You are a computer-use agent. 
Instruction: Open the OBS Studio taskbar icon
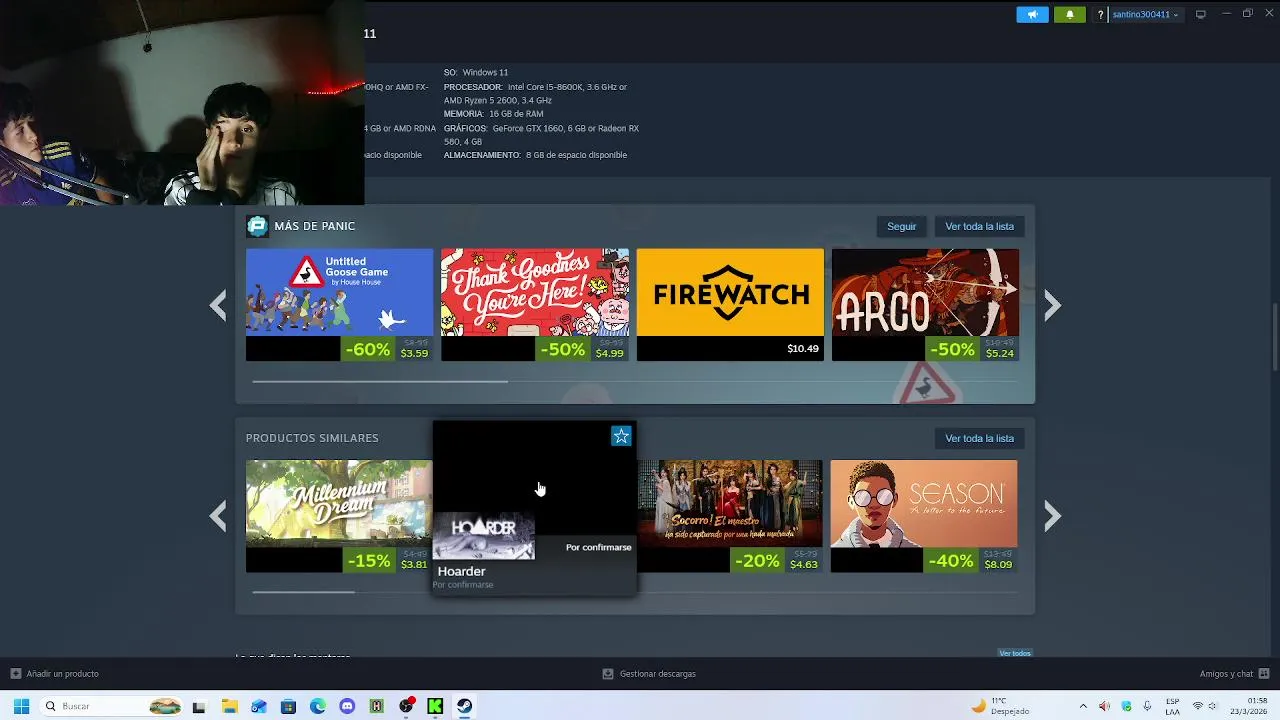point(406,706)
